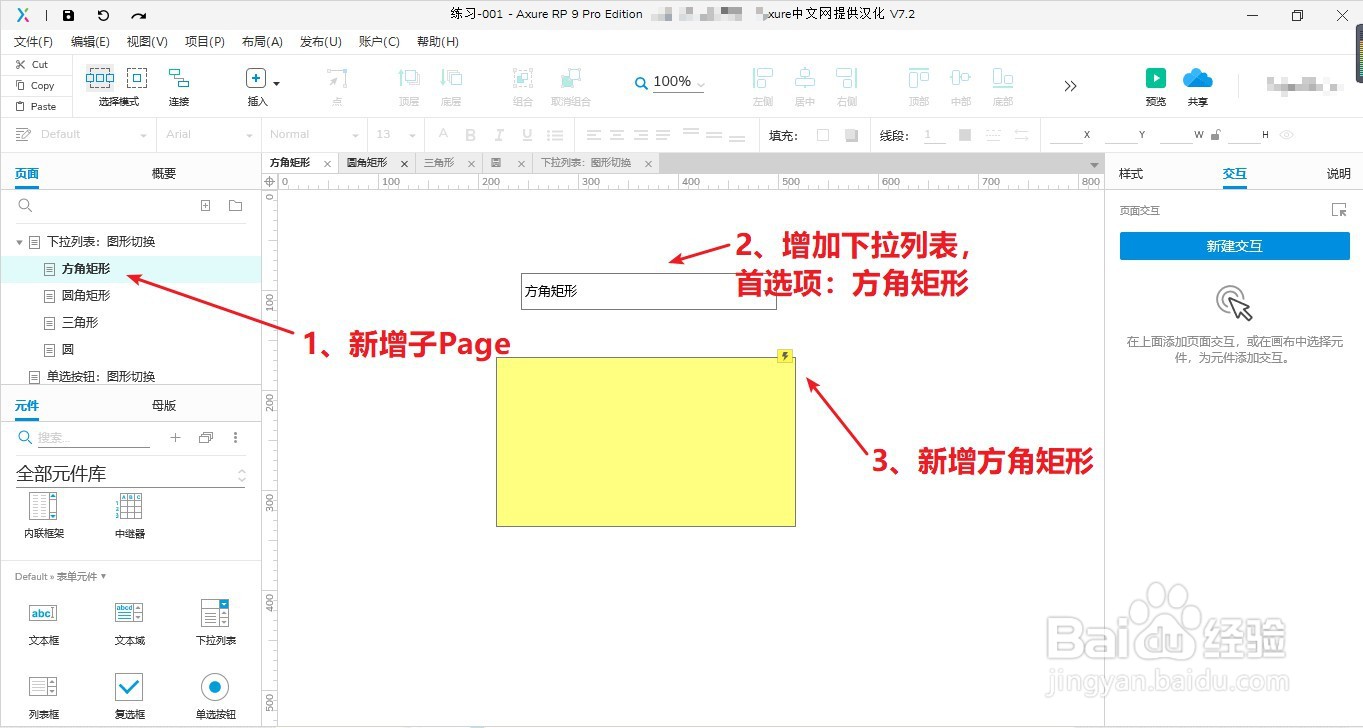1363x728 pixels.
Task: Redo using the title bar arrow
Action: tap(139, 15)
